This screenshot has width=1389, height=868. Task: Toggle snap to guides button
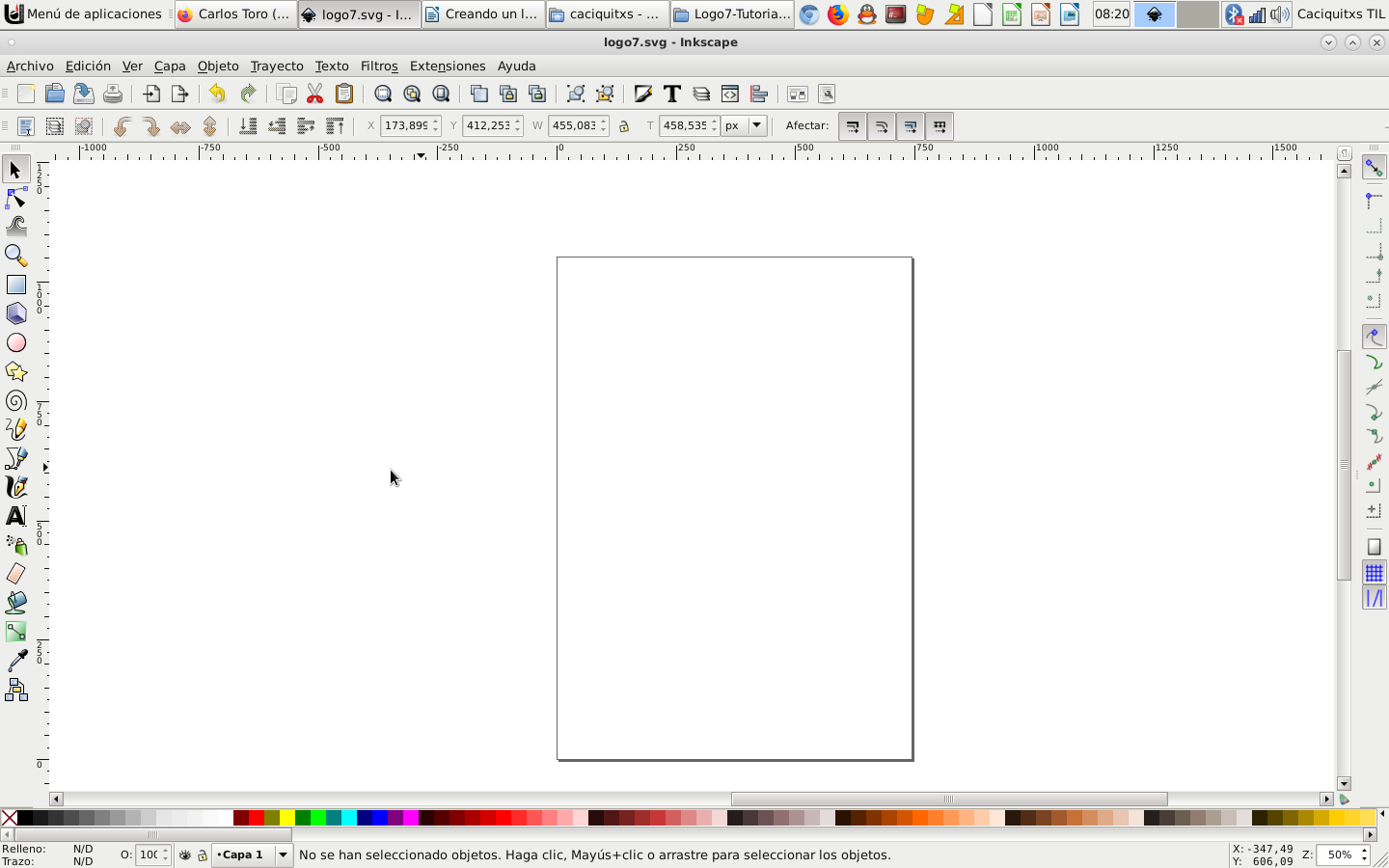tap(1374, 598)
